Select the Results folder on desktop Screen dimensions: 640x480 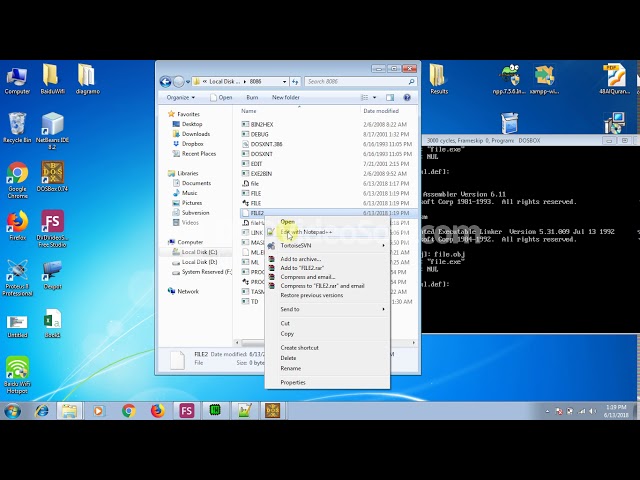point(439,80)
